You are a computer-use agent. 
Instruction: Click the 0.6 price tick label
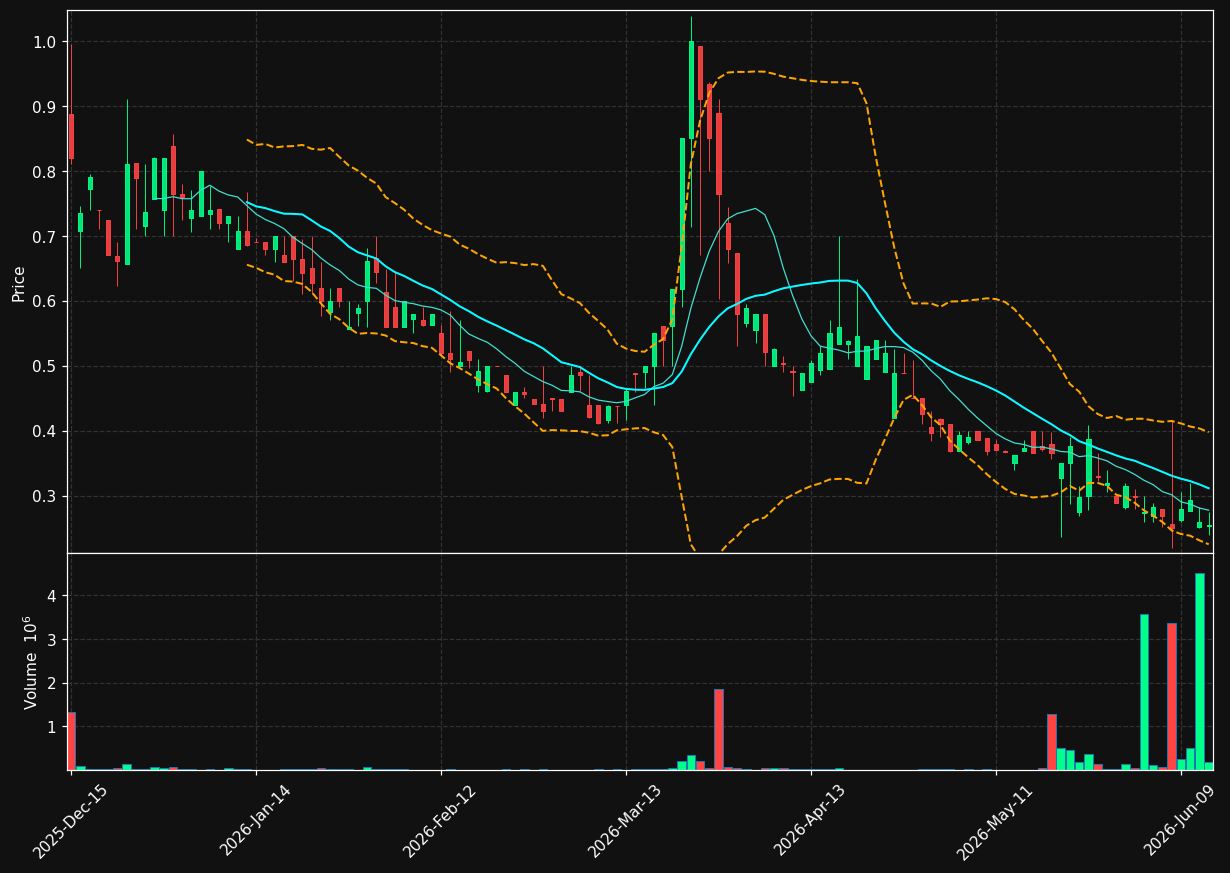coord(45,302)
